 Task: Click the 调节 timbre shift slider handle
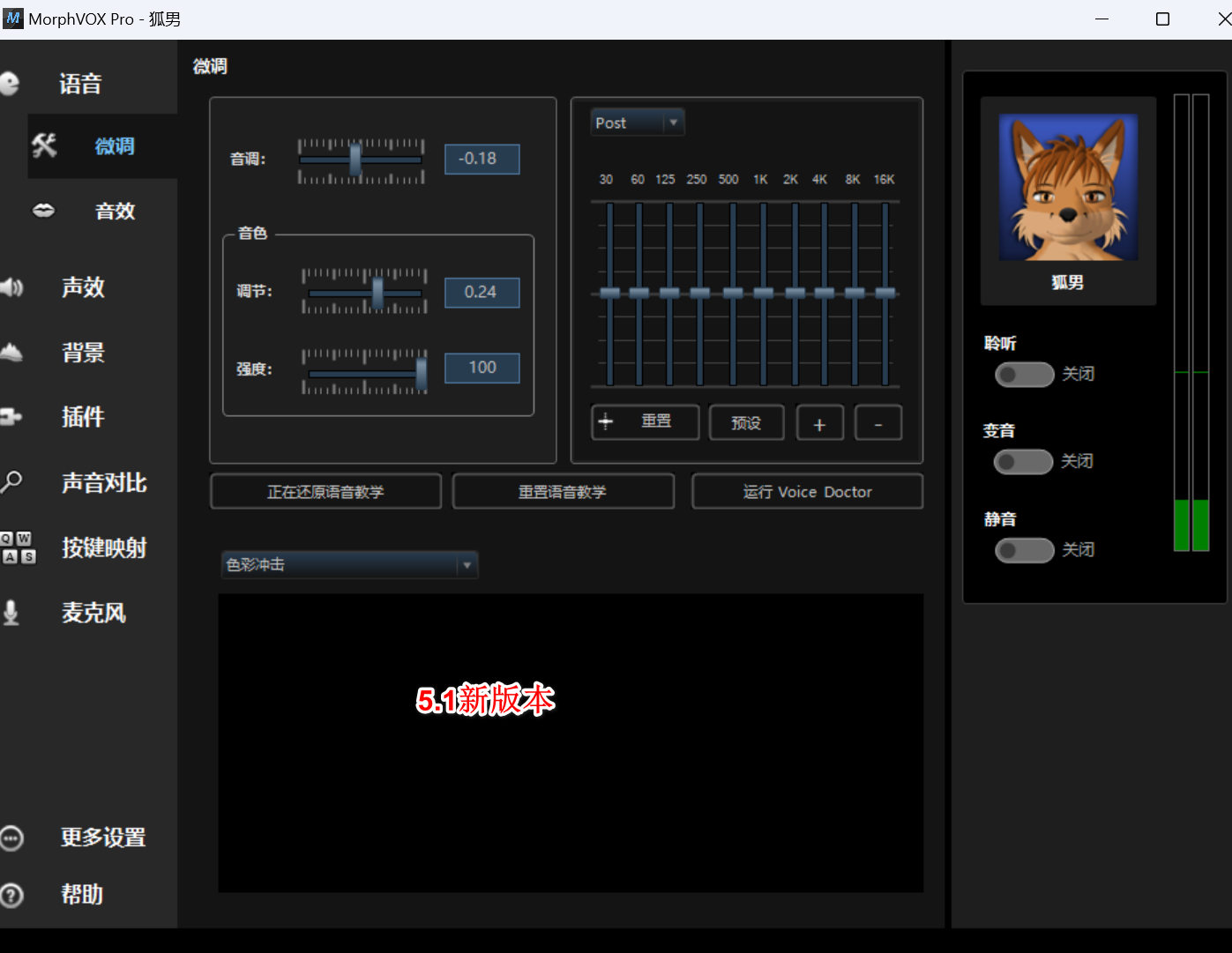coord(378,293)
